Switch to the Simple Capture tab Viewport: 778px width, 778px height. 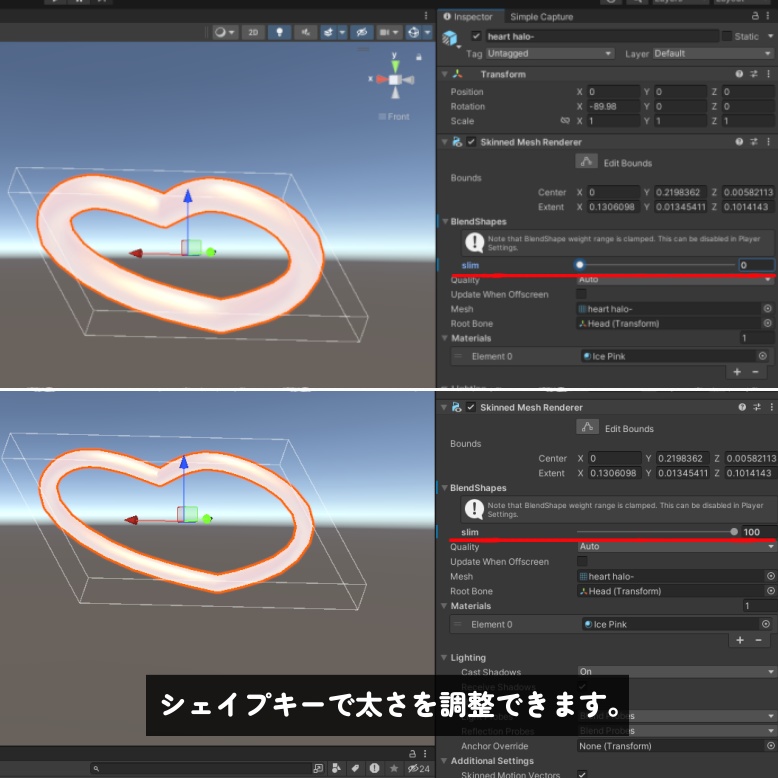click(x=541, y=16)
